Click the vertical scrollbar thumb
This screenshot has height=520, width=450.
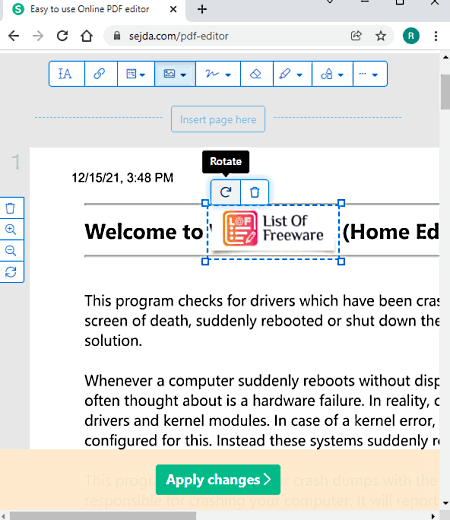pos(445,92)
